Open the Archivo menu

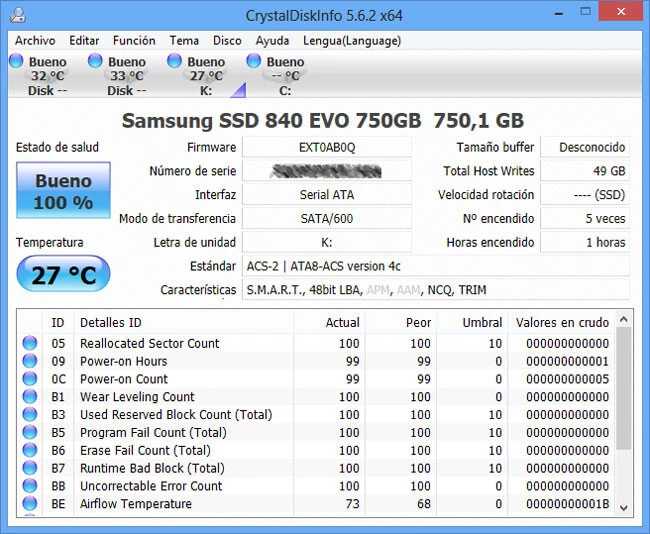tap(35, 41)
